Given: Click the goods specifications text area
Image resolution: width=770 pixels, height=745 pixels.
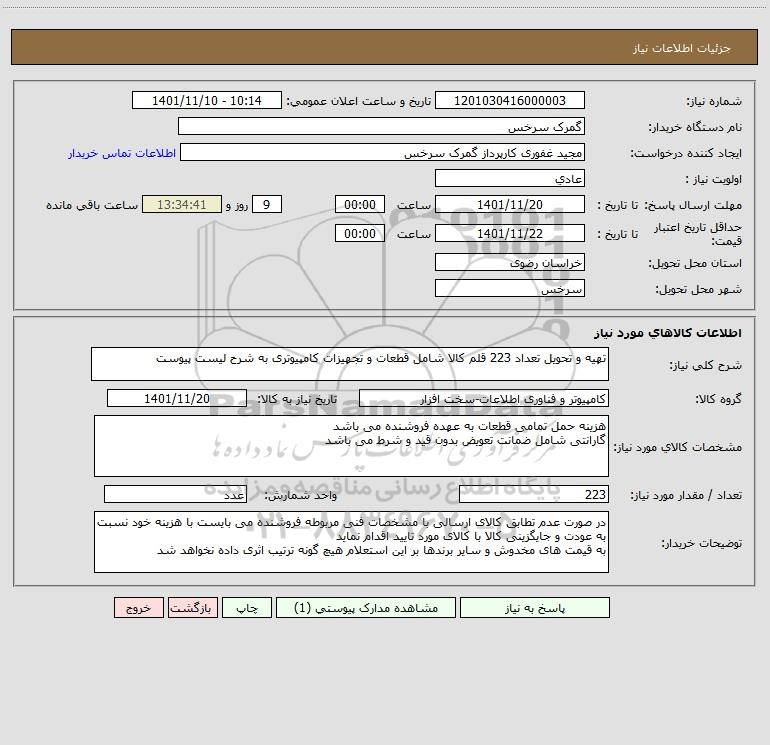Looking at the screenshot, I should click(x=351, y=446).
